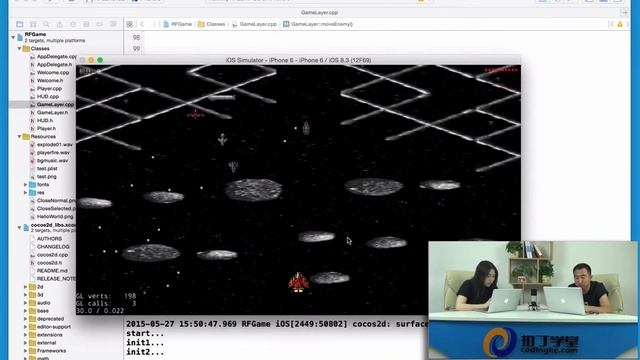Open the Project navigator folder icon
Viewport: 640px width, 360px height.
click(20, 24)
